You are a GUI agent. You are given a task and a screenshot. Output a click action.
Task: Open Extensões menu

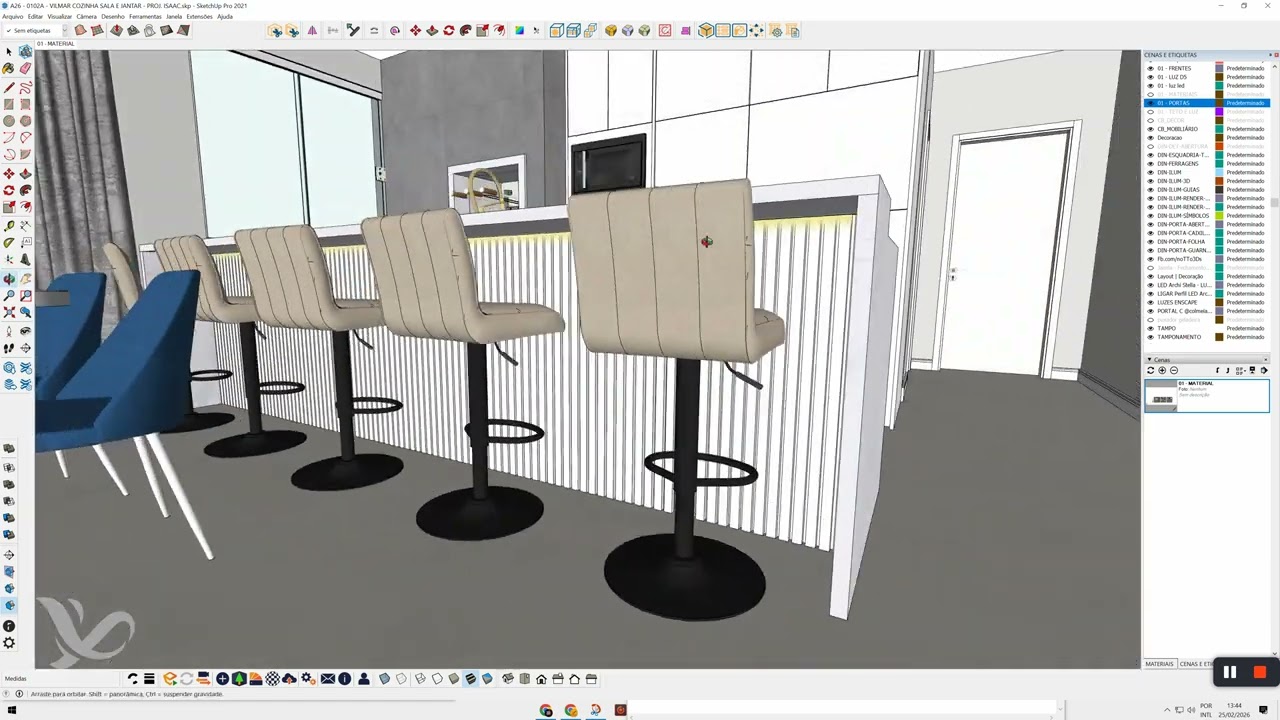200,17
